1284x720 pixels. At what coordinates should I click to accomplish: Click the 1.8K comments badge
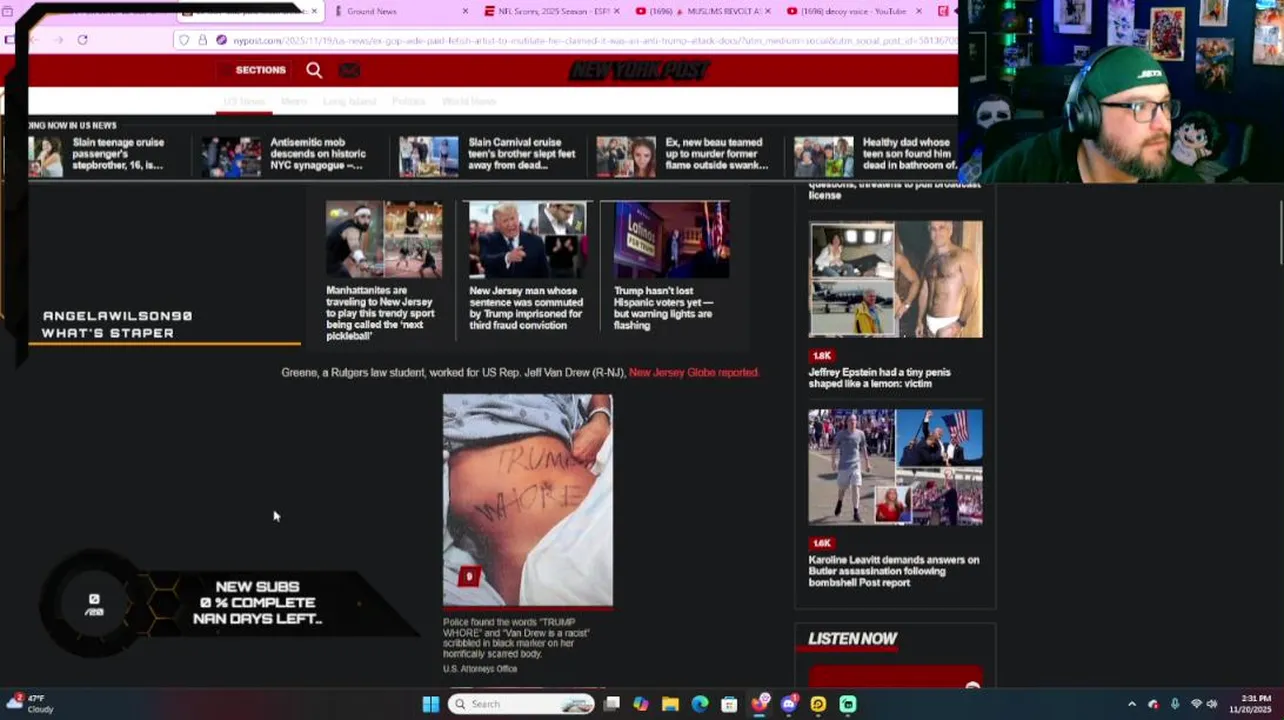click(x=822, y=355)
